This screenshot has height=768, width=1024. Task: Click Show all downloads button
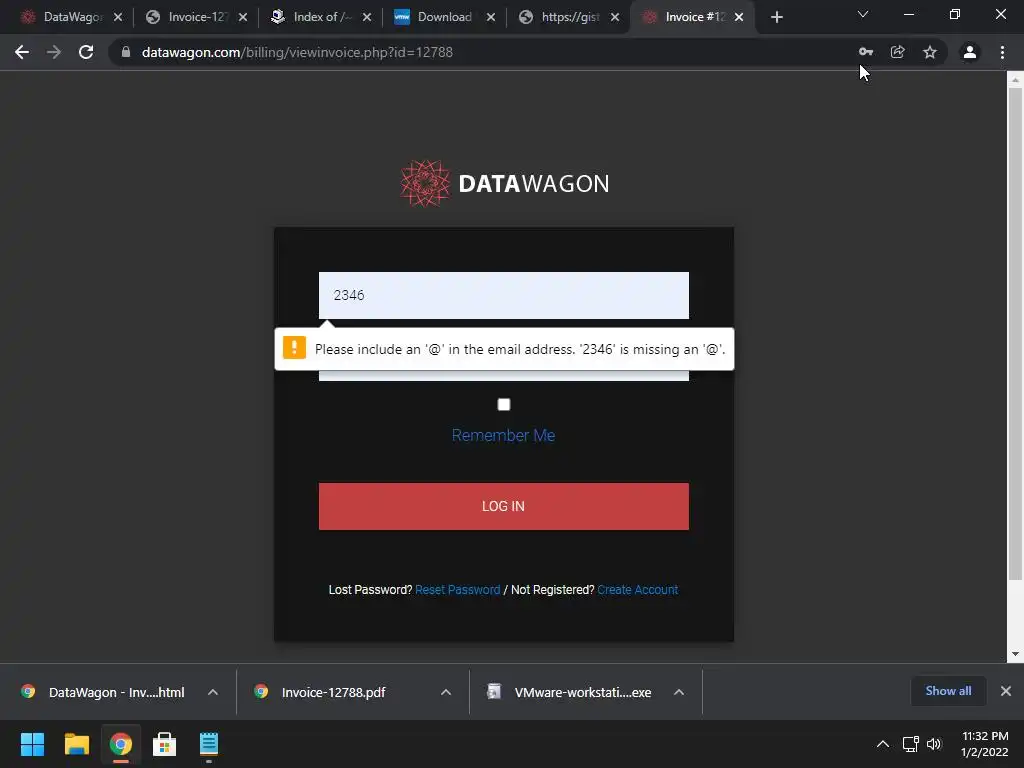click(x=948, y=691)
